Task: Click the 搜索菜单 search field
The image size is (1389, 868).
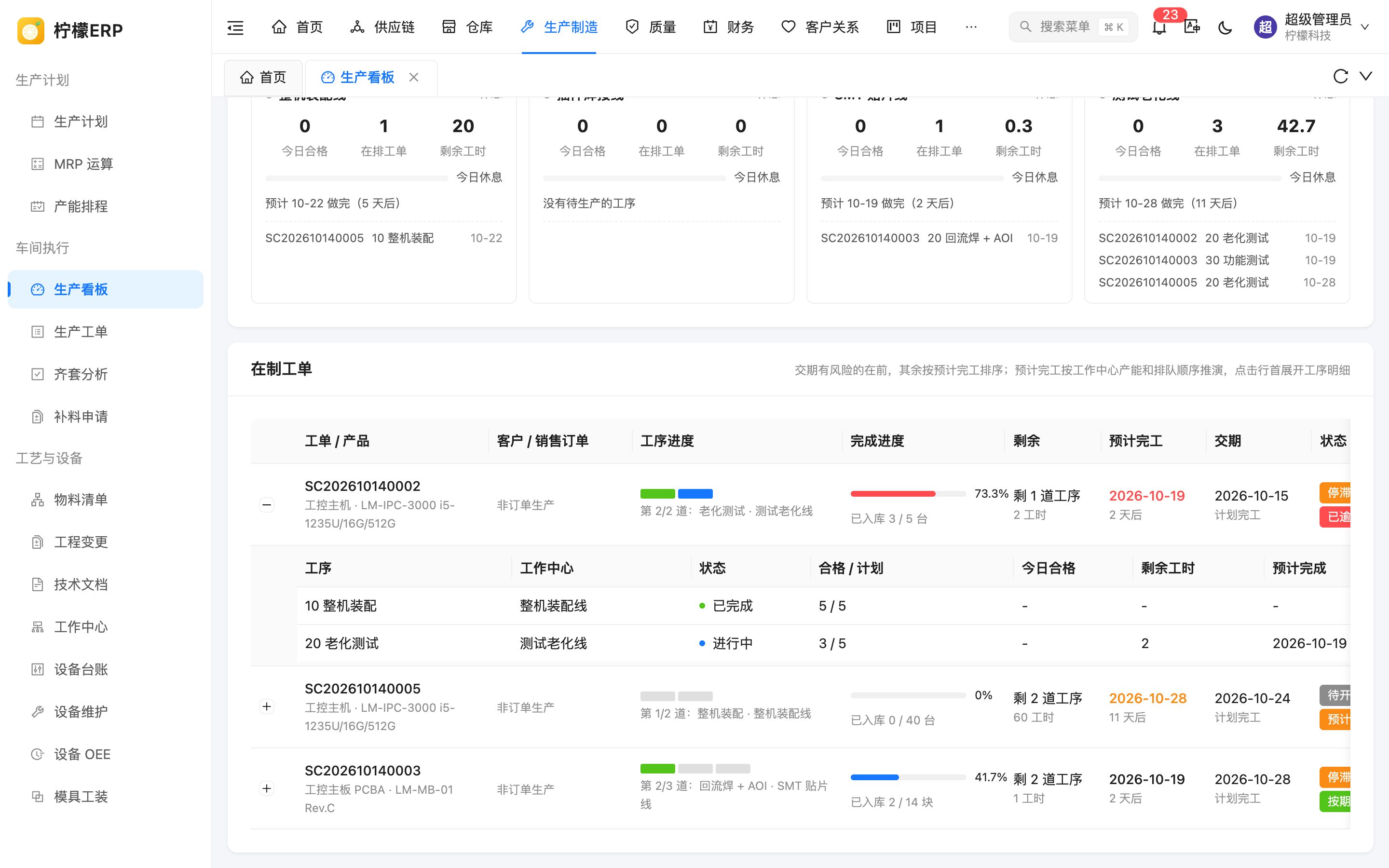Action: click(x=1073, y=27)
